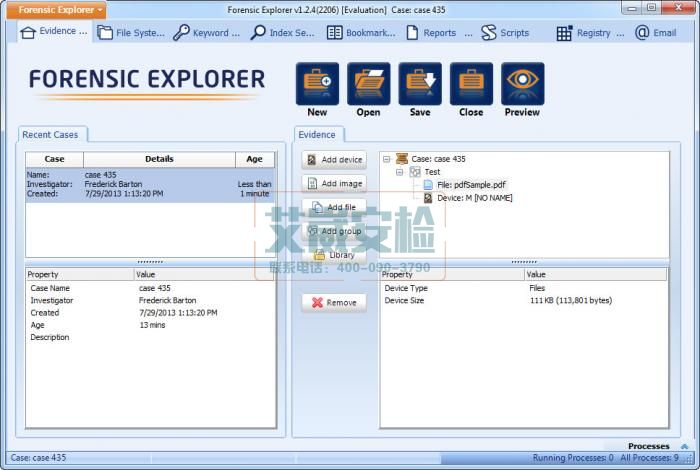The image size is (700, 470).
Task: Click the Registry tab ellipsis dropdown
Action: 621,33
